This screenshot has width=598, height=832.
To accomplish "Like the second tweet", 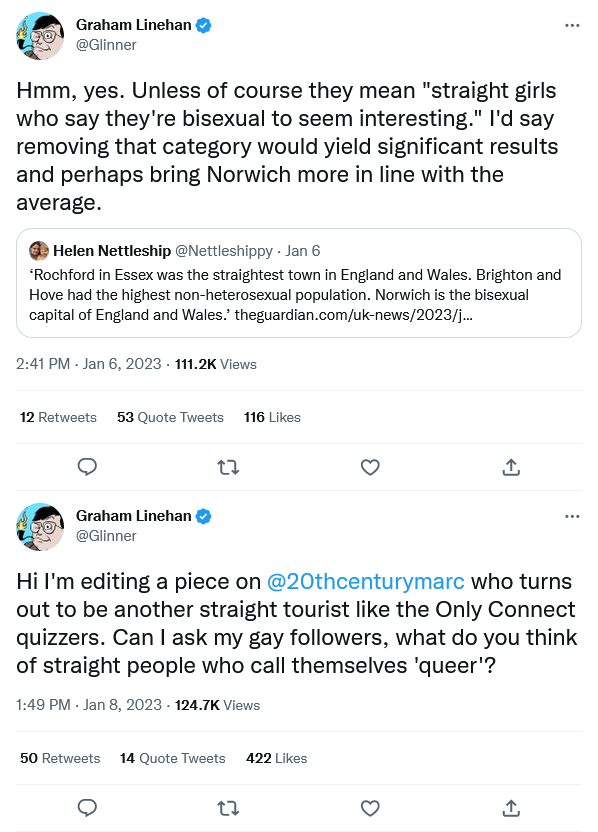I will pyautogui.click(x=370, y=808).
